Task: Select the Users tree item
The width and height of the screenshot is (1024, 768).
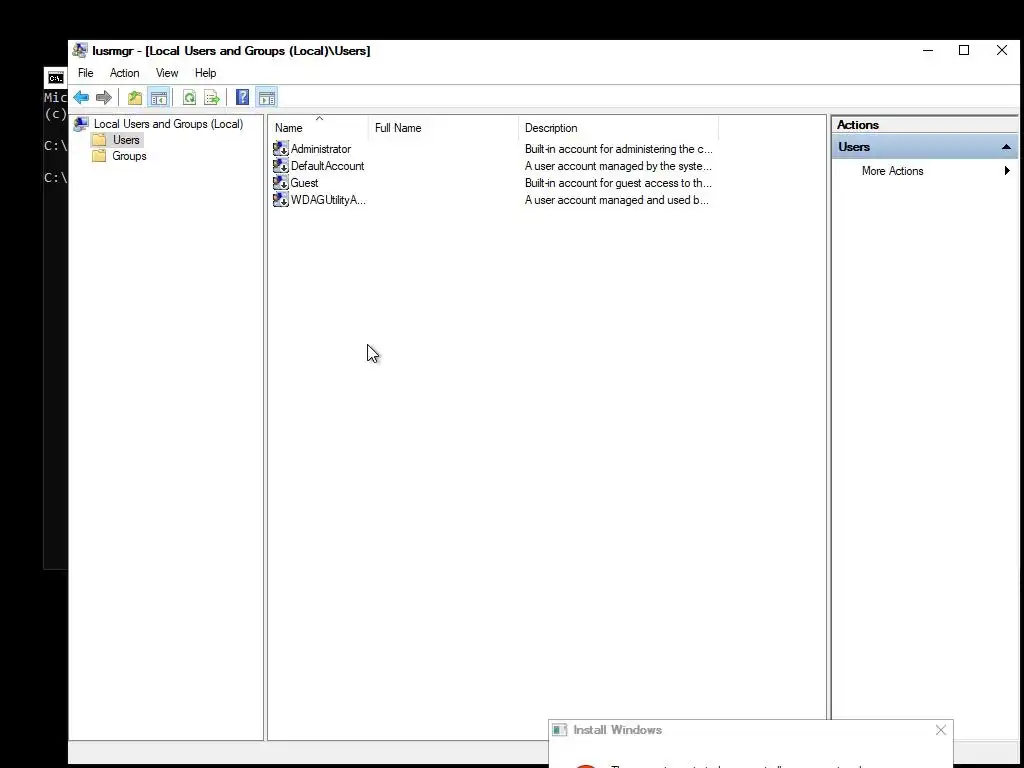Action: pyautogui.click(x=126, y=140)
